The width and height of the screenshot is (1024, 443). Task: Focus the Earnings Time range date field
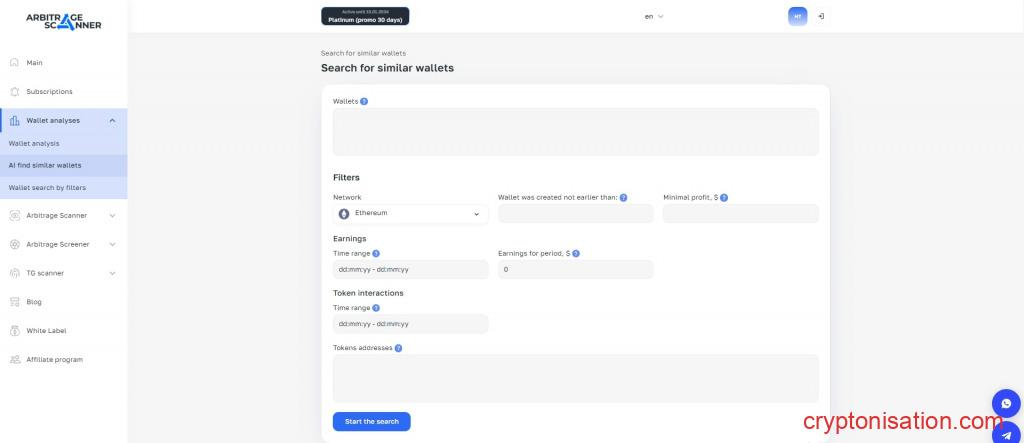pos(410,269)
